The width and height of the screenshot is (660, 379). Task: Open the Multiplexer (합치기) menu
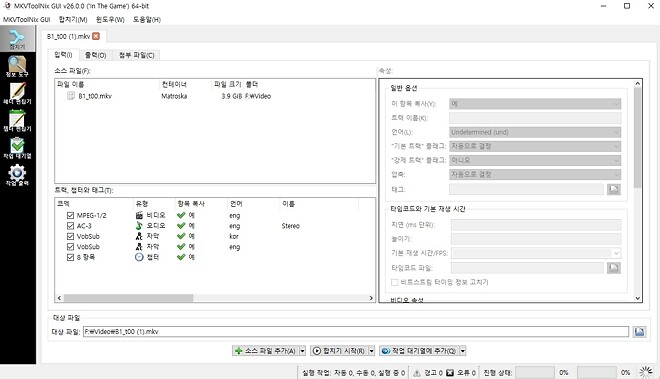pyautogui.click(x=73, y=19)
